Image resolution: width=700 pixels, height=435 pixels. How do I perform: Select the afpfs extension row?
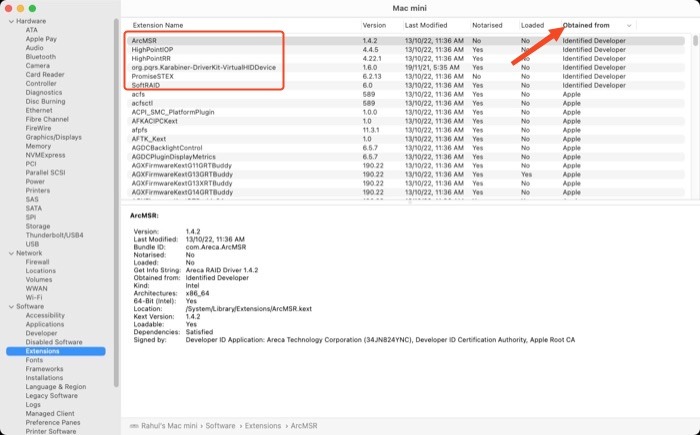tap(405, 130)
